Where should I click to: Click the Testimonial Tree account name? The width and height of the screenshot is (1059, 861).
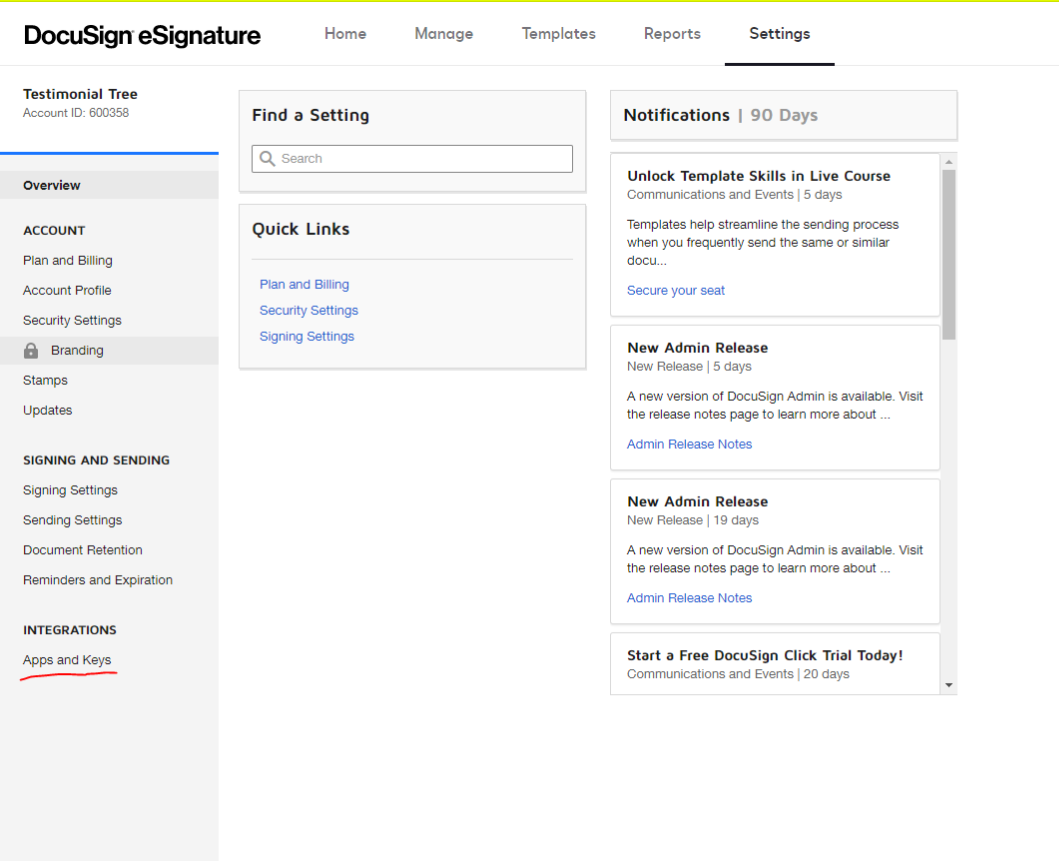(x=80, y=94)
